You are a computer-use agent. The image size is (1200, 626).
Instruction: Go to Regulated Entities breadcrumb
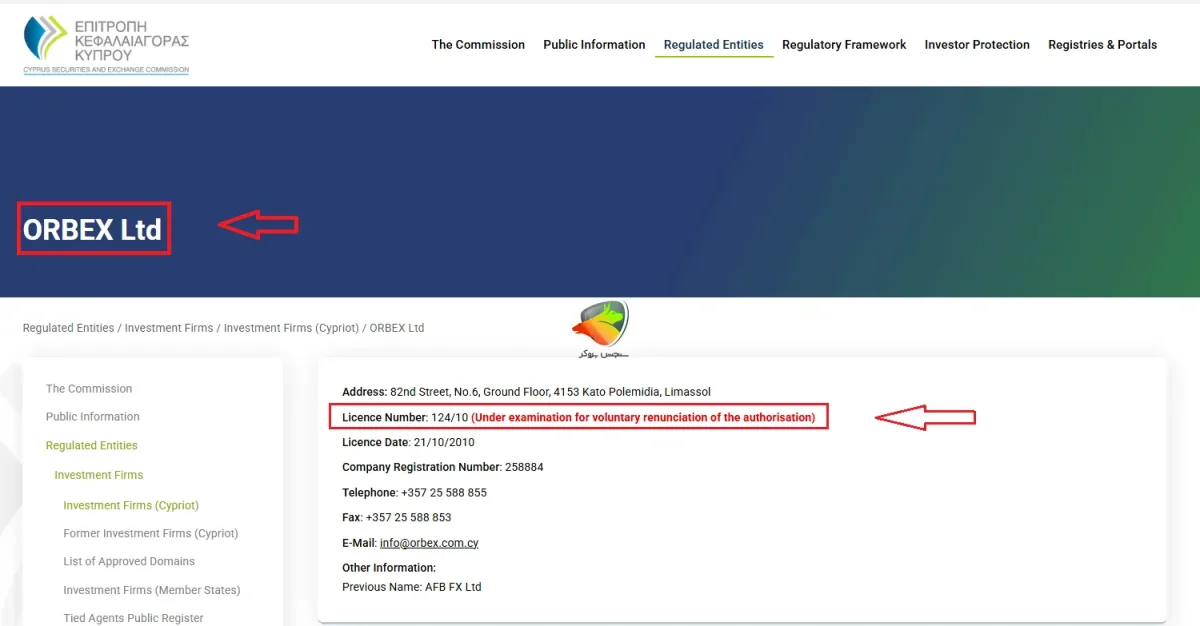pyautogui.click(x=68, y=328)
